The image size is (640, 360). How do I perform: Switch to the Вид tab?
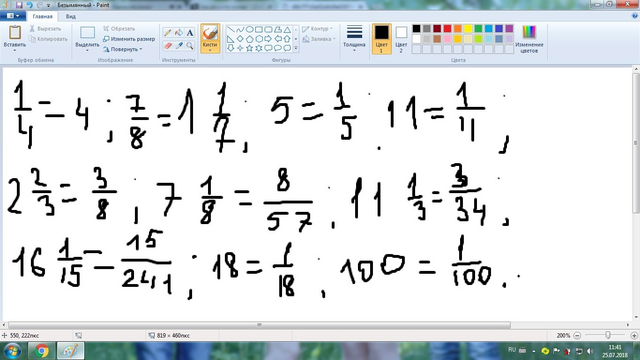[x=71, y=16]
